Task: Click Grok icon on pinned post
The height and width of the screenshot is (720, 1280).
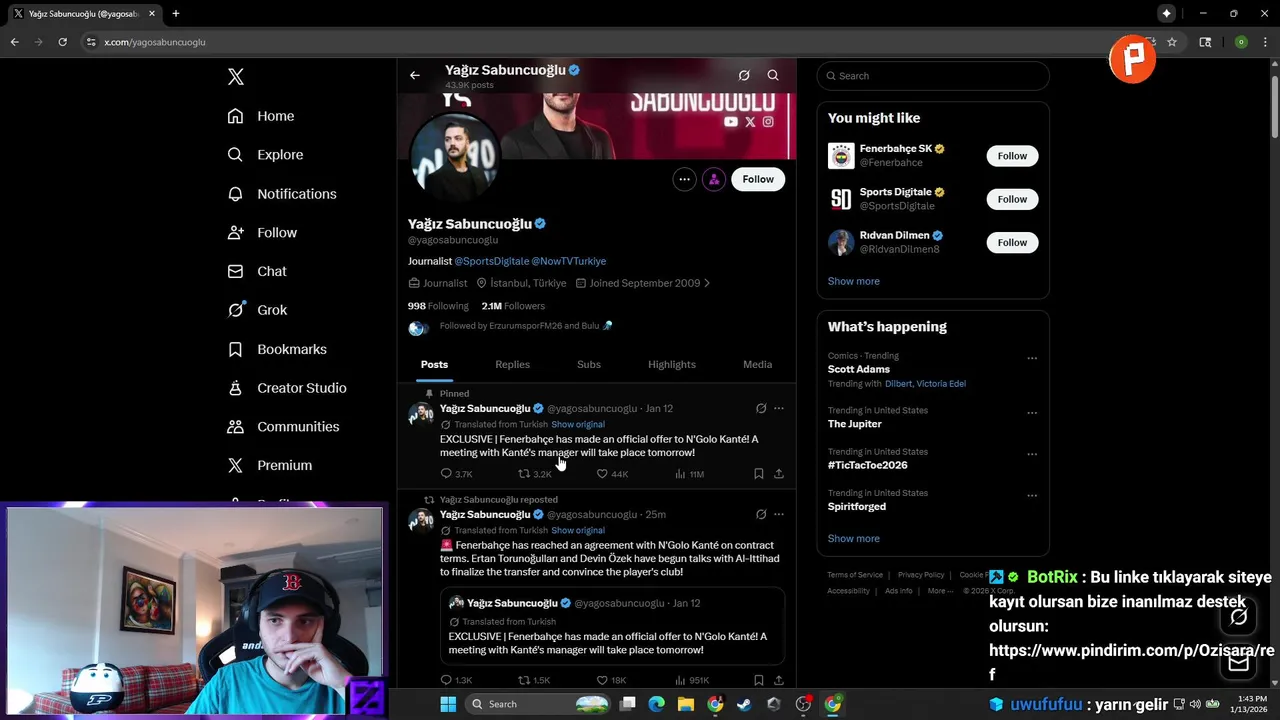Action: coord(761,408)
